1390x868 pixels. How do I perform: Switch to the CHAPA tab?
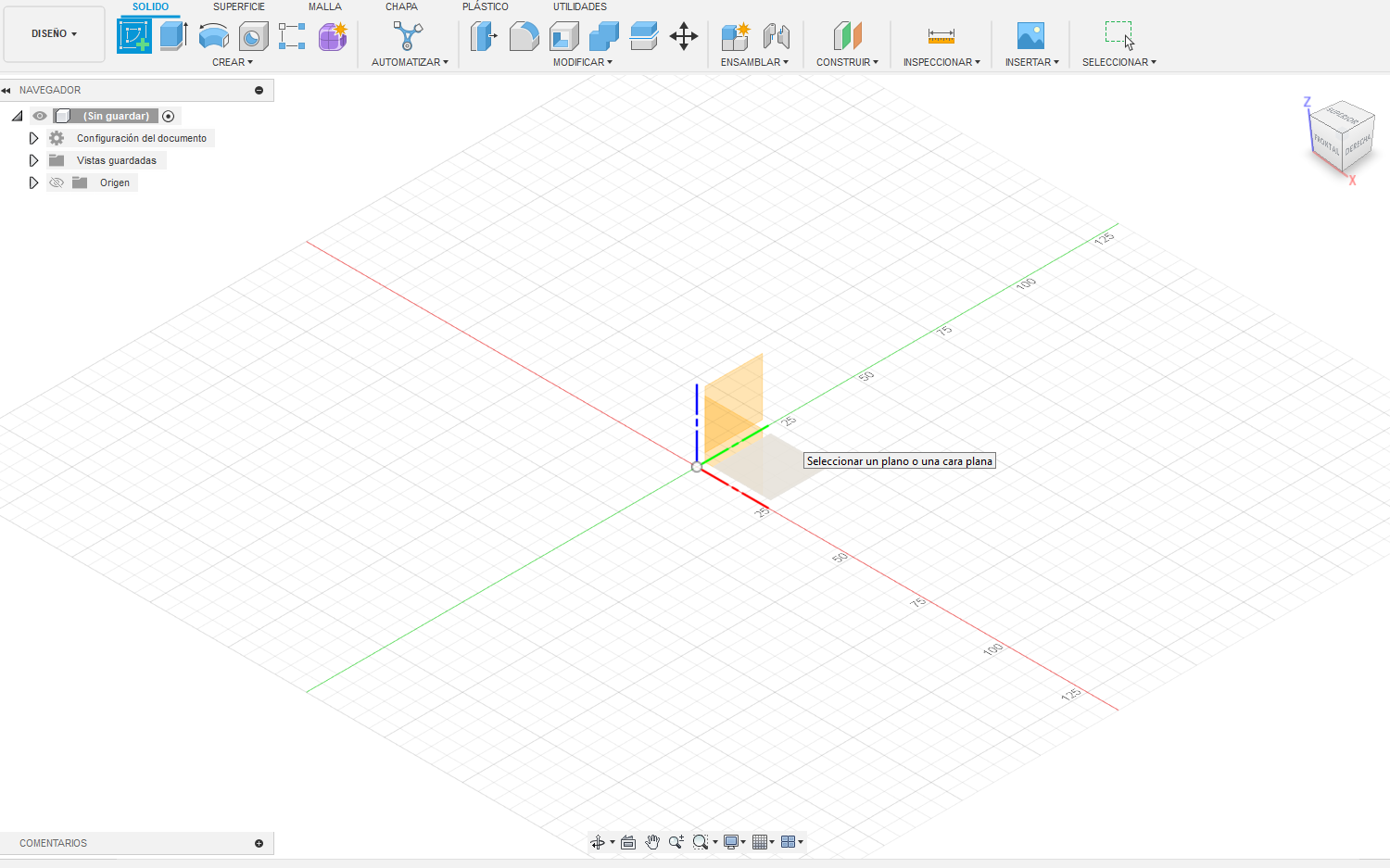tap(401, 6)
